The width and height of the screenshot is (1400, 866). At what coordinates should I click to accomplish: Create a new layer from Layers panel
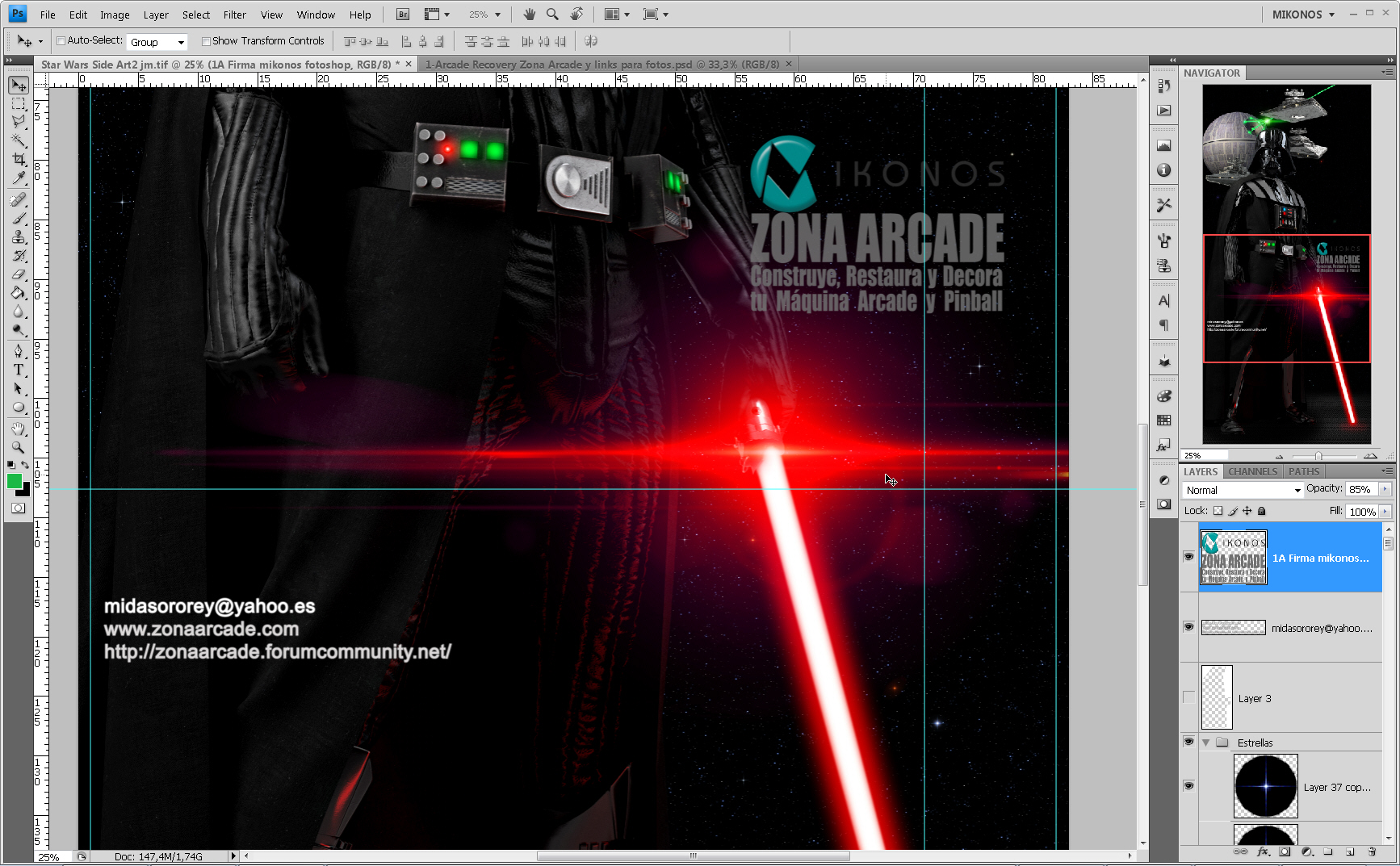click(x=1349, y=851)
